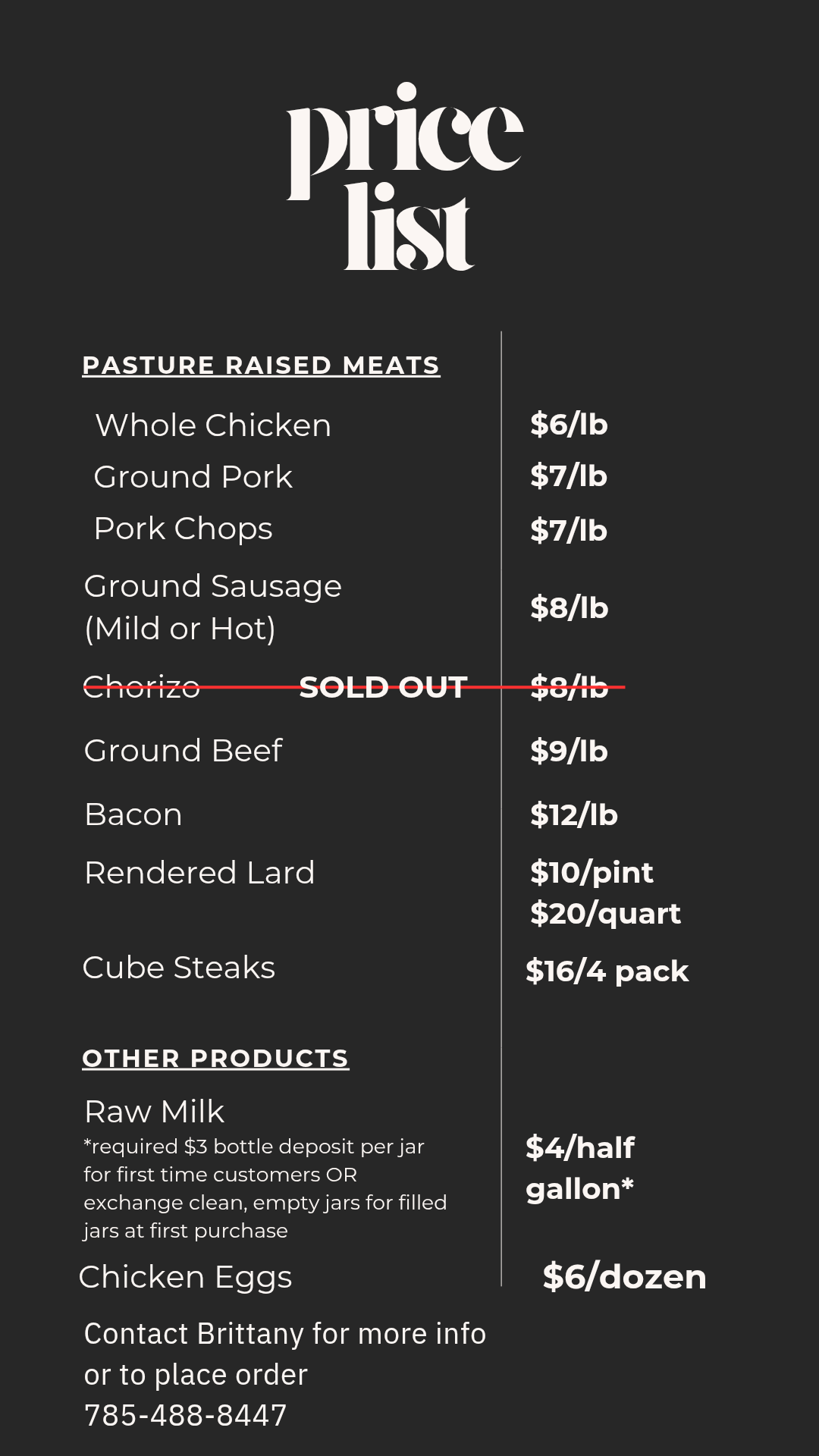Click the Ground Pork label

click(193, 477)
